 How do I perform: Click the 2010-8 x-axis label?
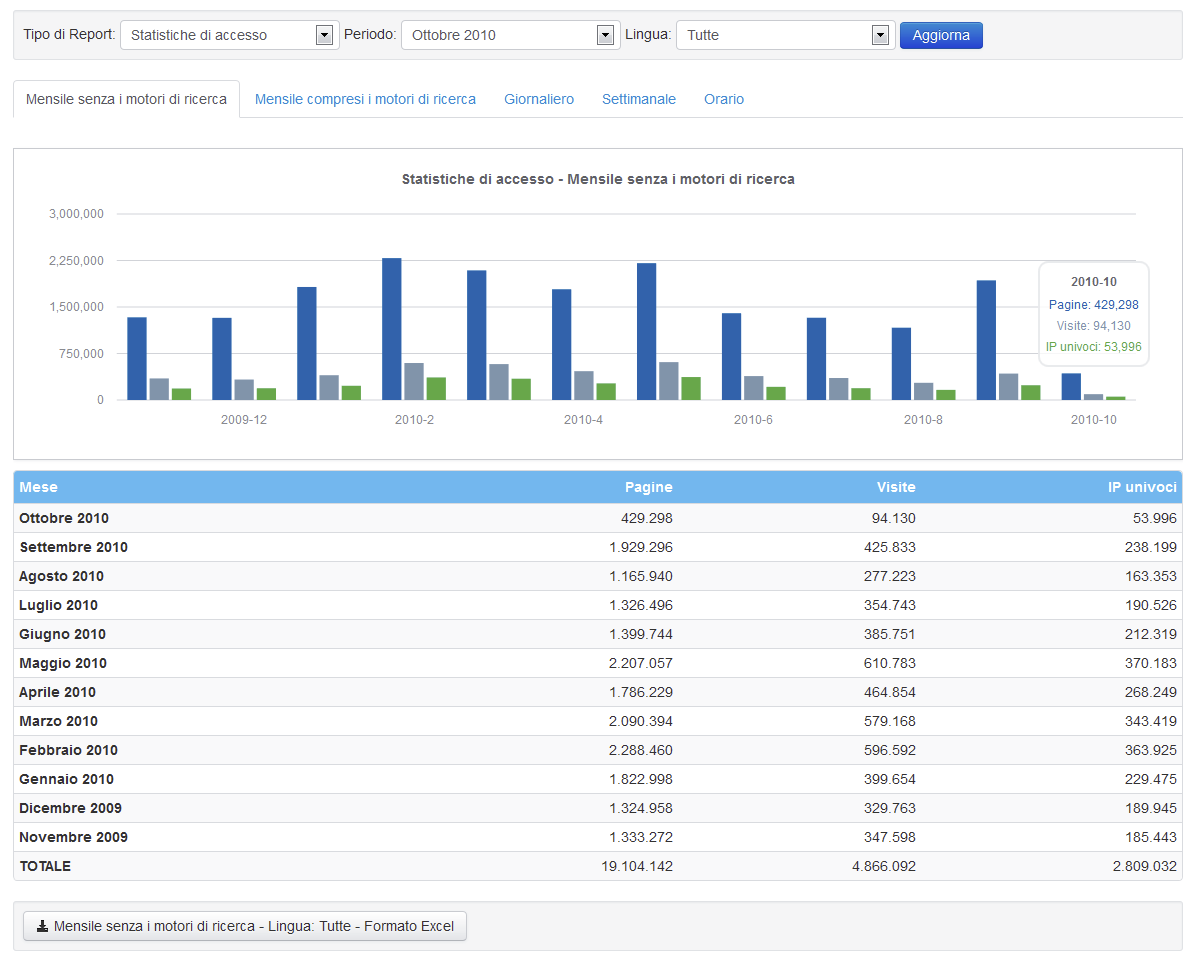pos(923,419)
